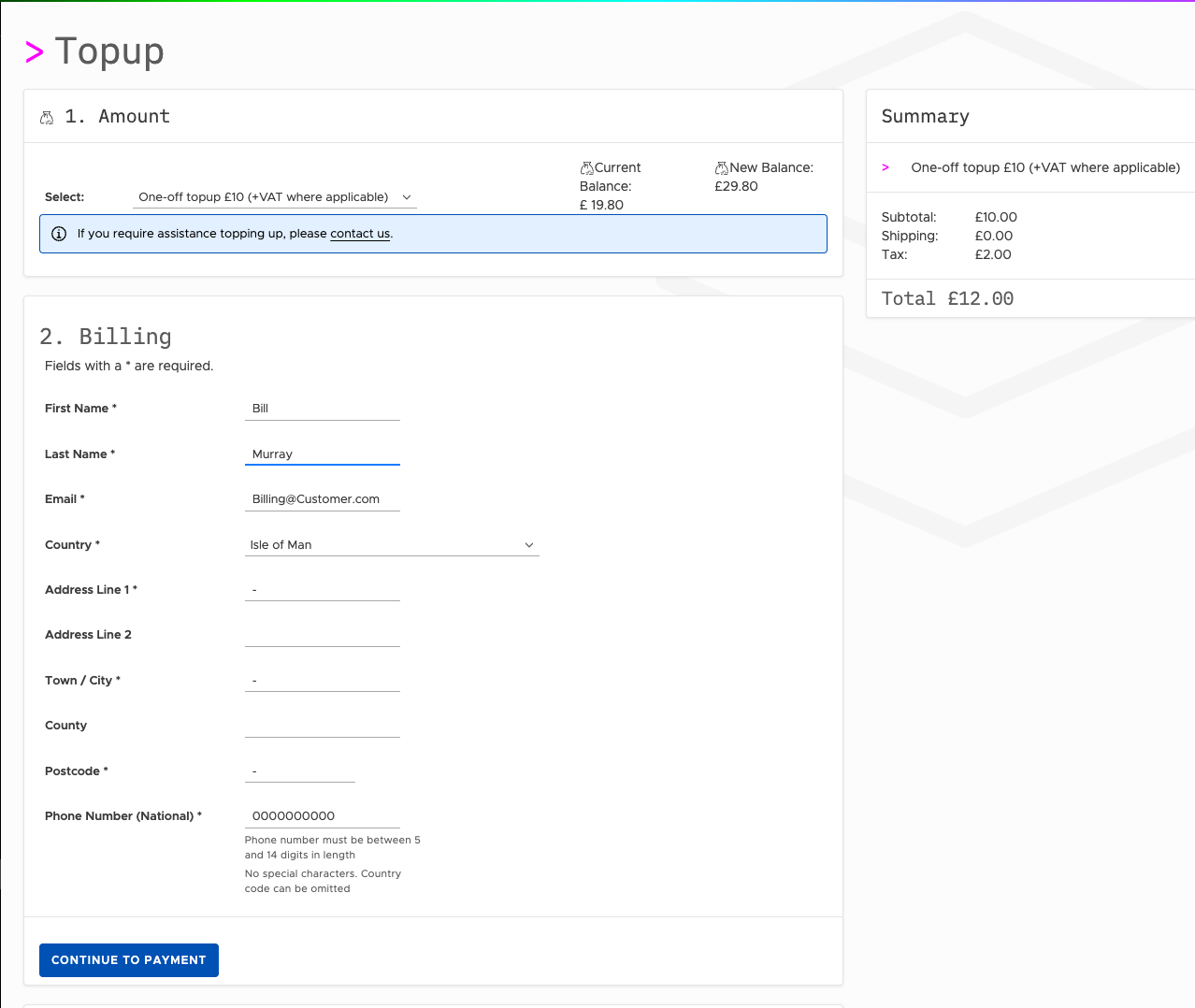
Task: Select the Email input field
Action: click(322, 499)
